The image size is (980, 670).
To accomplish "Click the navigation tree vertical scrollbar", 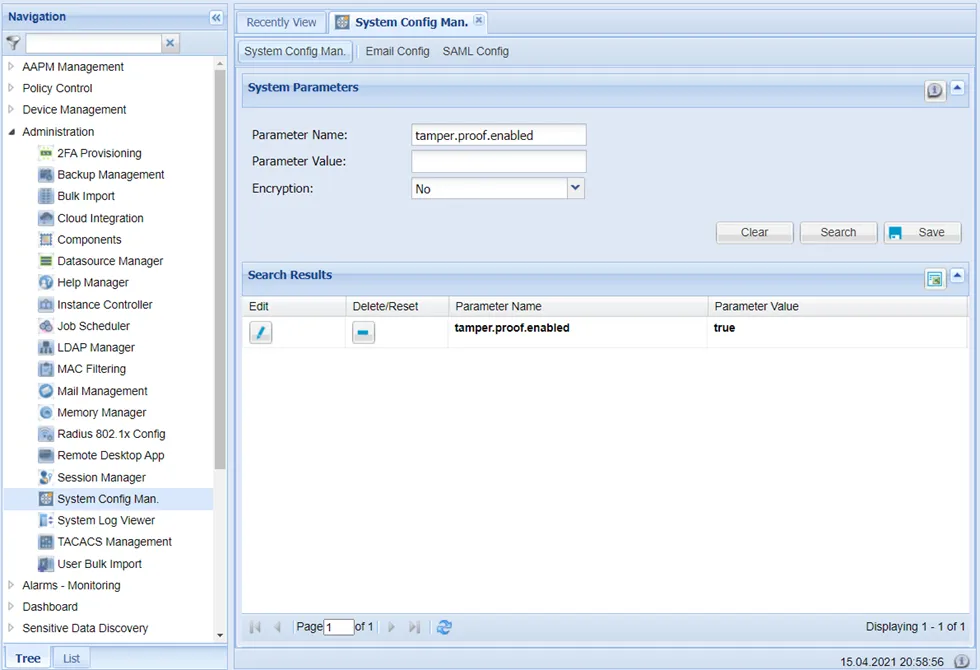I will (x=219, y=269).
